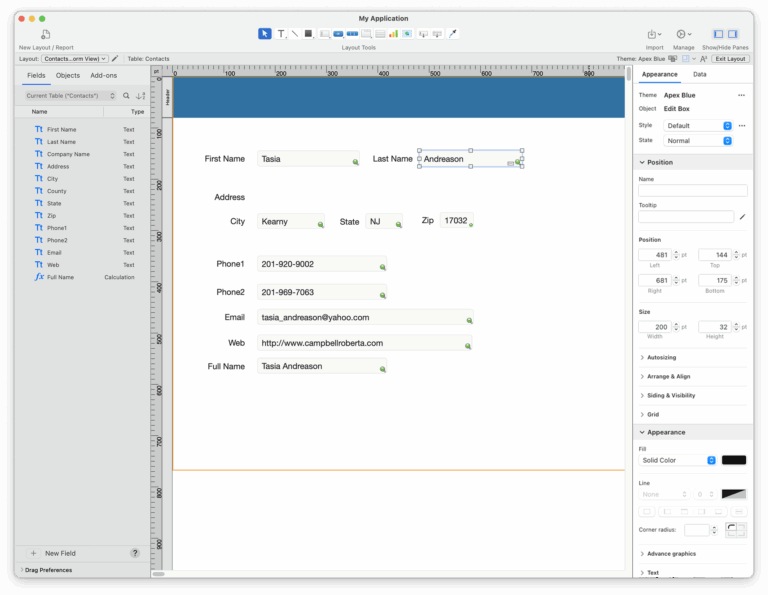Click the black fill color swatch
The width and height of the screenshot is (768, 595).
(x=734, y=460)
